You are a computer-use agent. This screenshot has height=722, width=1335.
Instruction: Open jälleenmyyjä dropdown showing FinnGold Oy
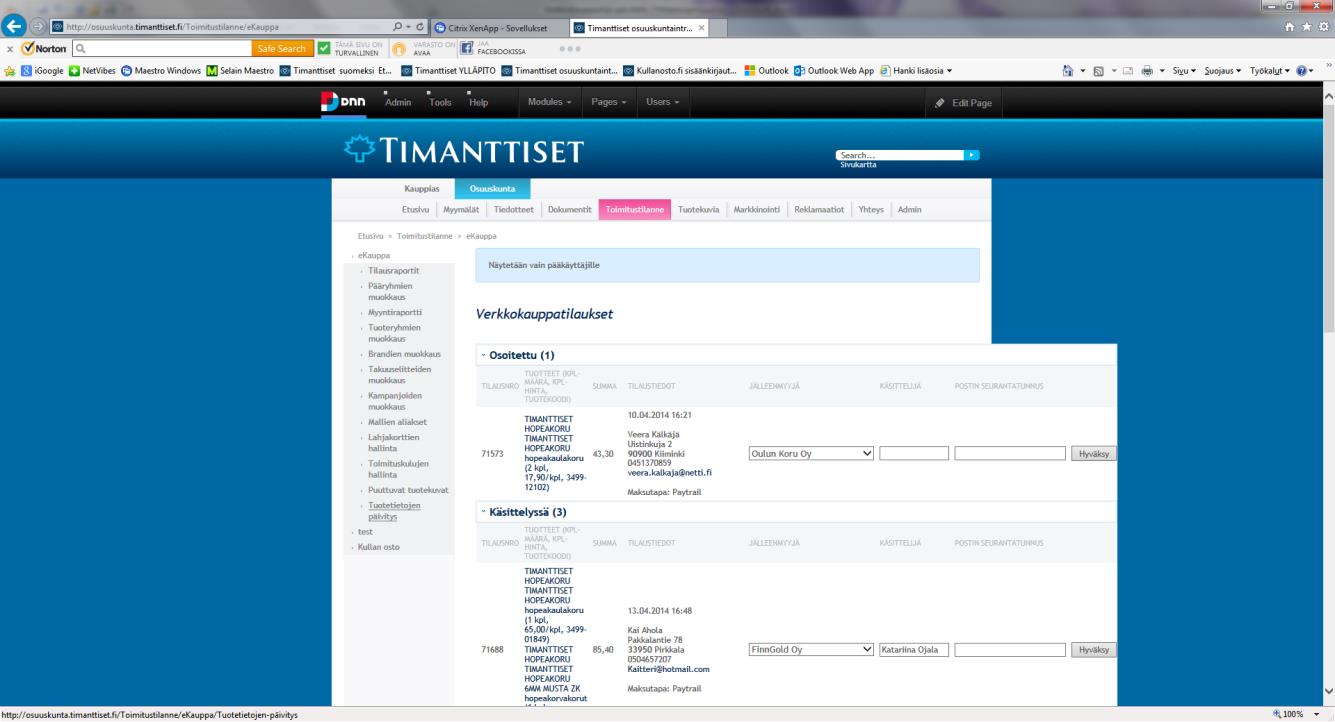[x=811, y=649]
